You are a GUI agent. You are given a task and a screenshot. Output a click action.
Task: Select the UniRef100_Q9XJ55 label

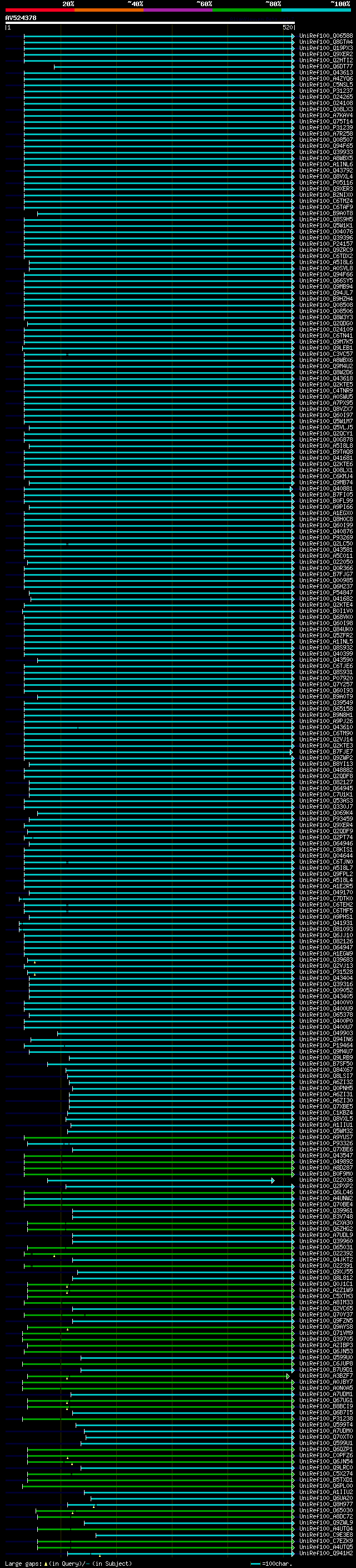coord(326,1271)
